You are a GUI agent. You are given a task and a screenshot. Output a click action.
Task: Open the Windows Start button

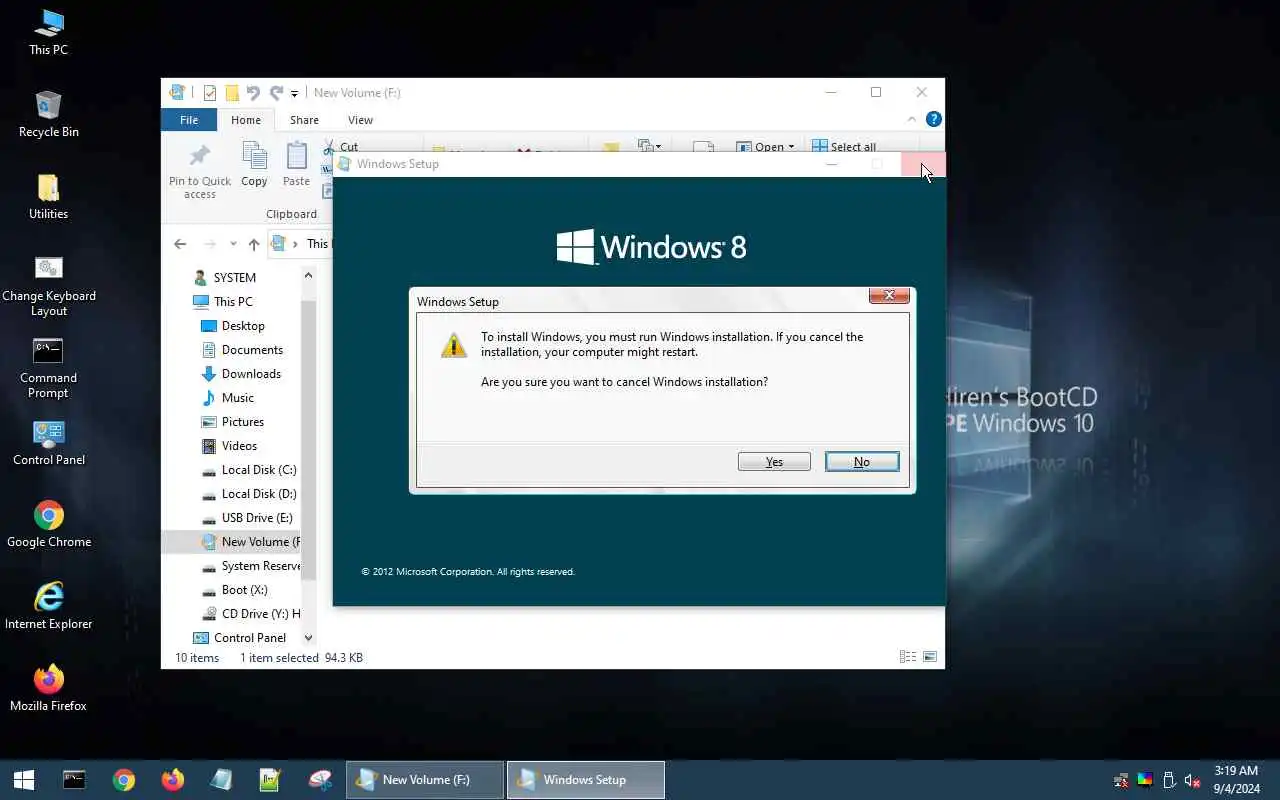coord(24,780)
